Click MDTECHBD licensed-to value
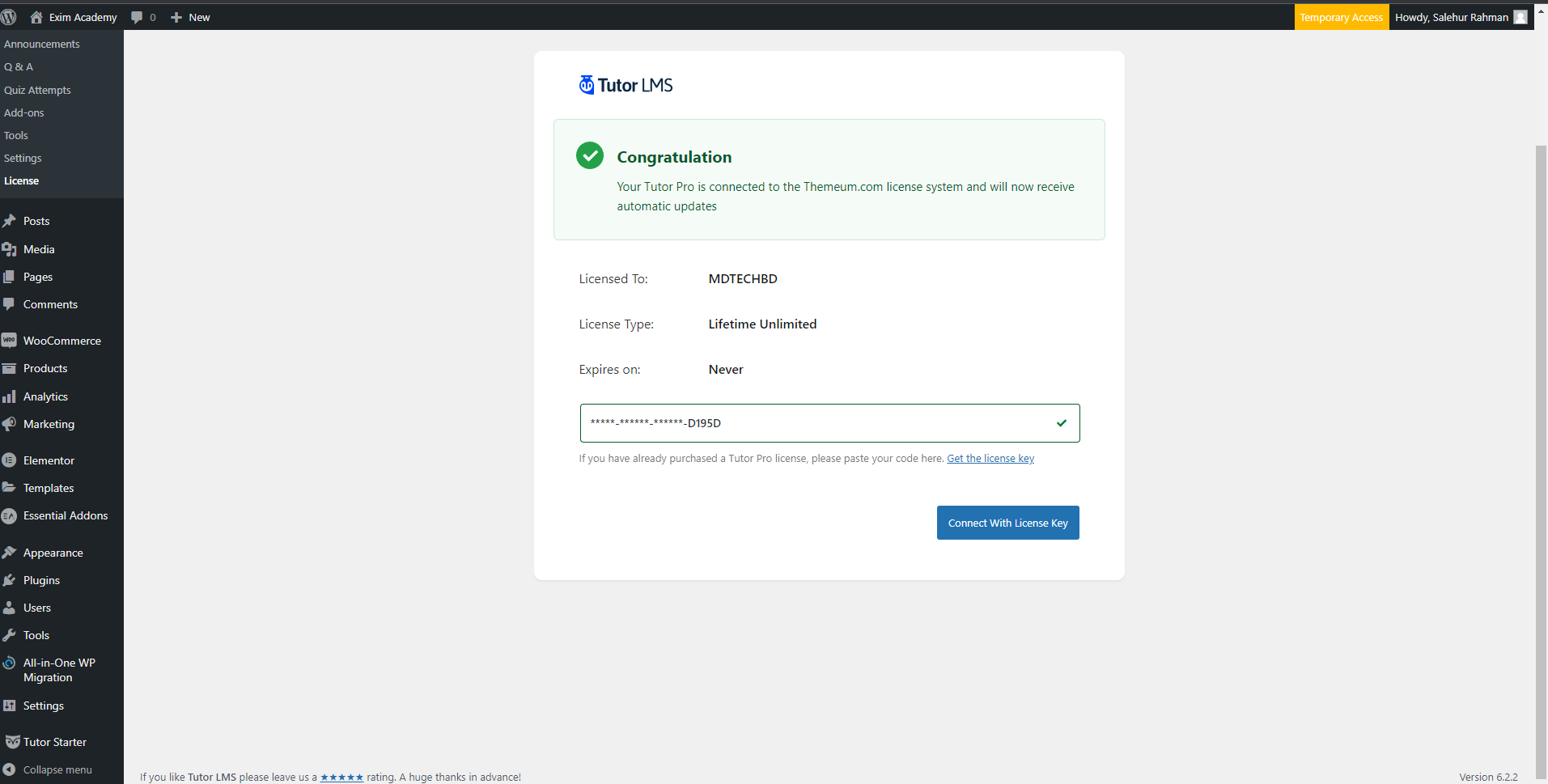Image resolution: width=1548 pixels, height=784 pixels. click(x=743, y=278)
